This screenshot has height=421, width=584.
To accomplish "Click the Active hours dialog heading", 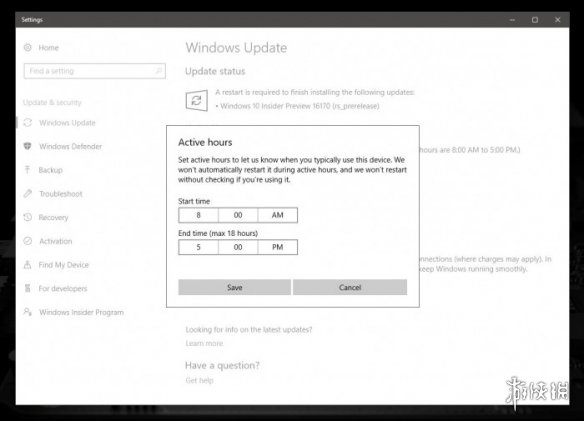I will [205, 142].
